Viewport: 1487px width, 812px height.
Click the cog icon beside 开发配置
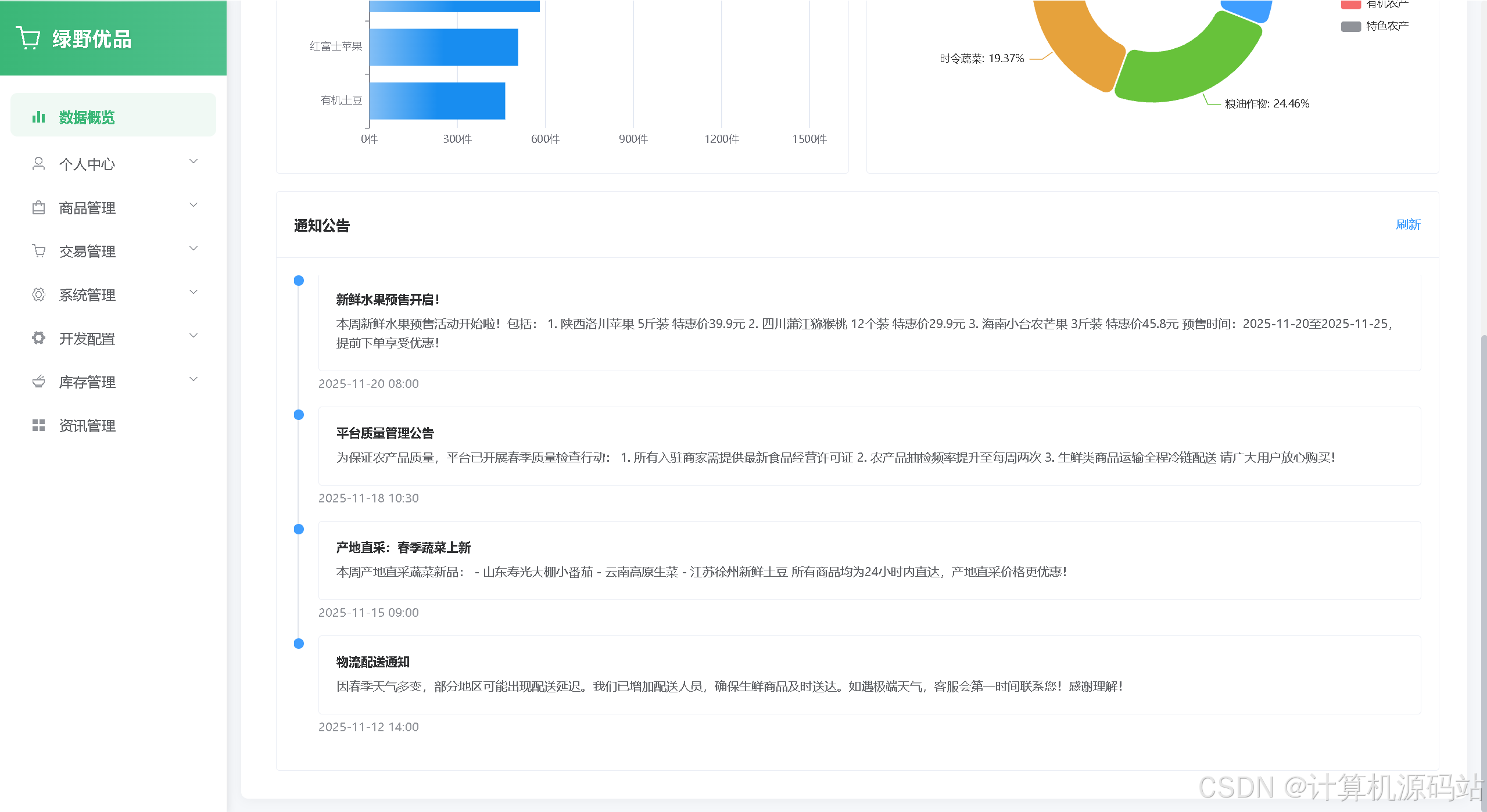38,338
